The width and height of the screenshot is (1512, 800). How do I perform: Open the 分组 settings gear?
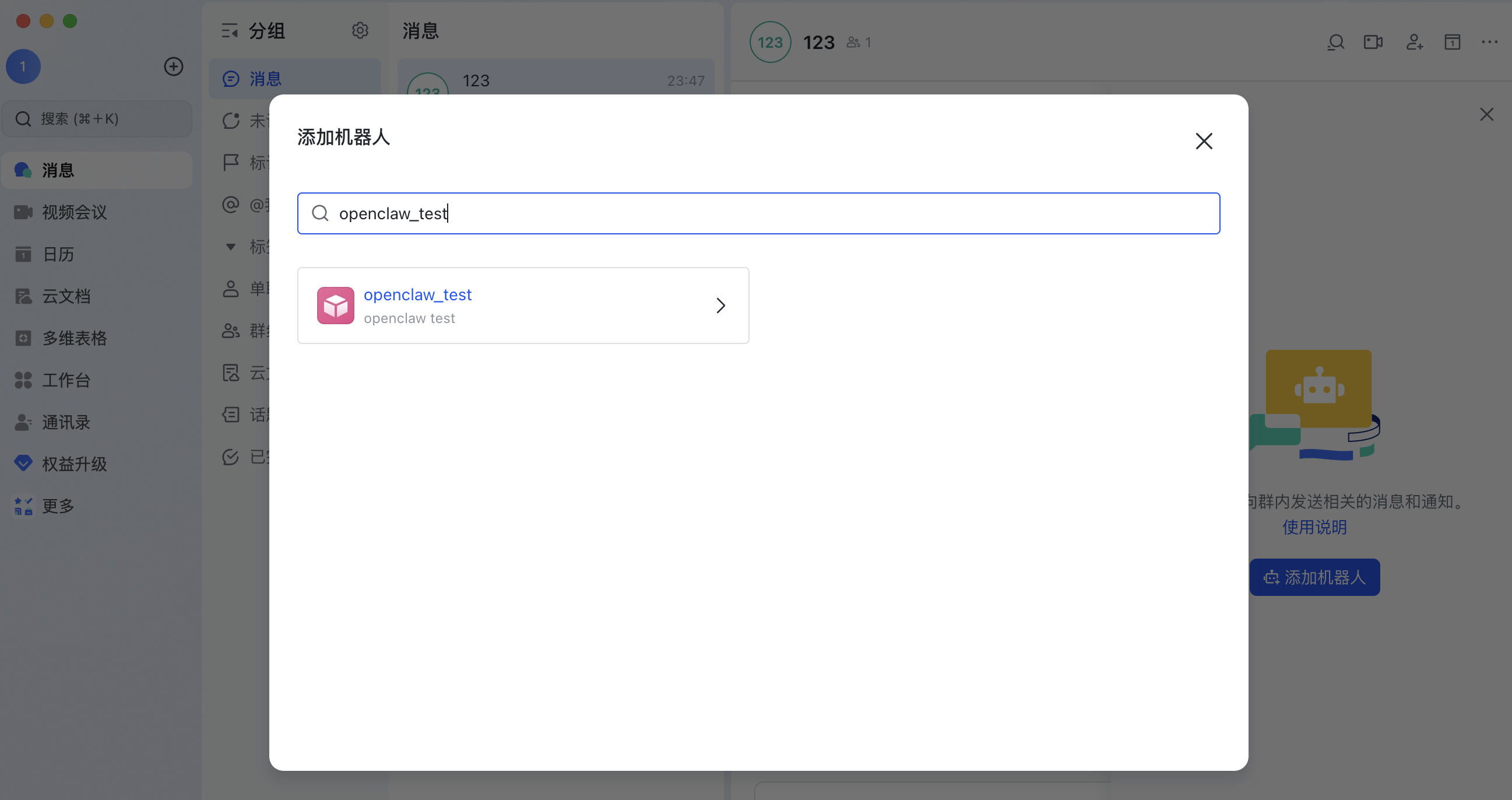coord(360,30)
